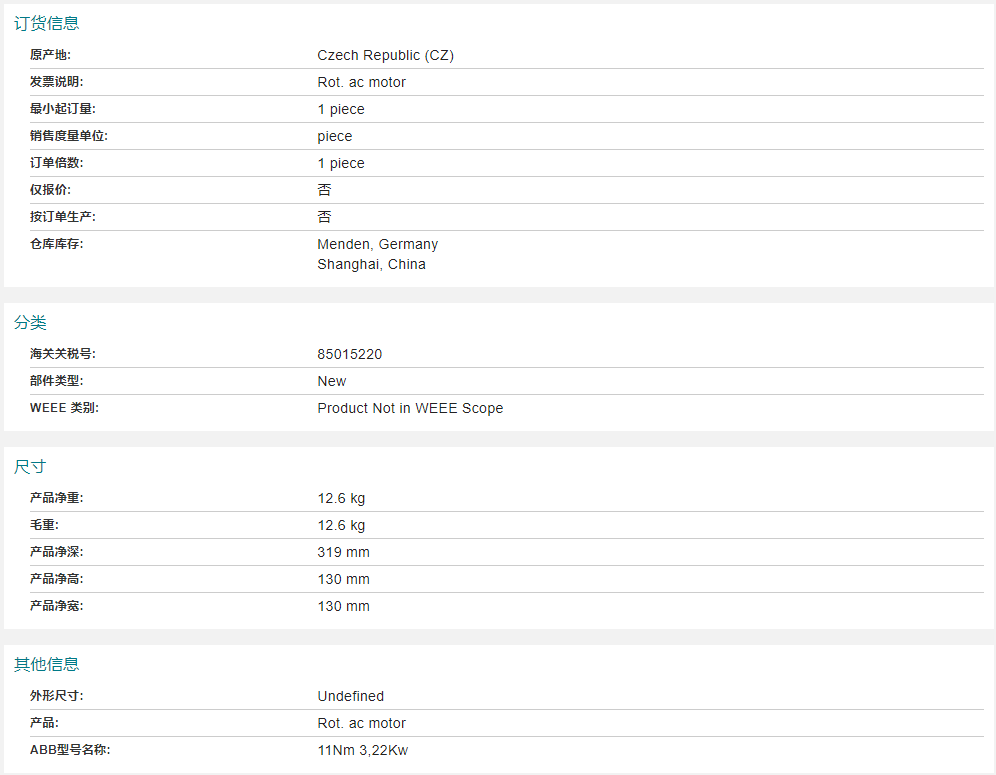The image size is (996, 775).
Task: Click the 部件类型 New value
Action: point(332,381)
